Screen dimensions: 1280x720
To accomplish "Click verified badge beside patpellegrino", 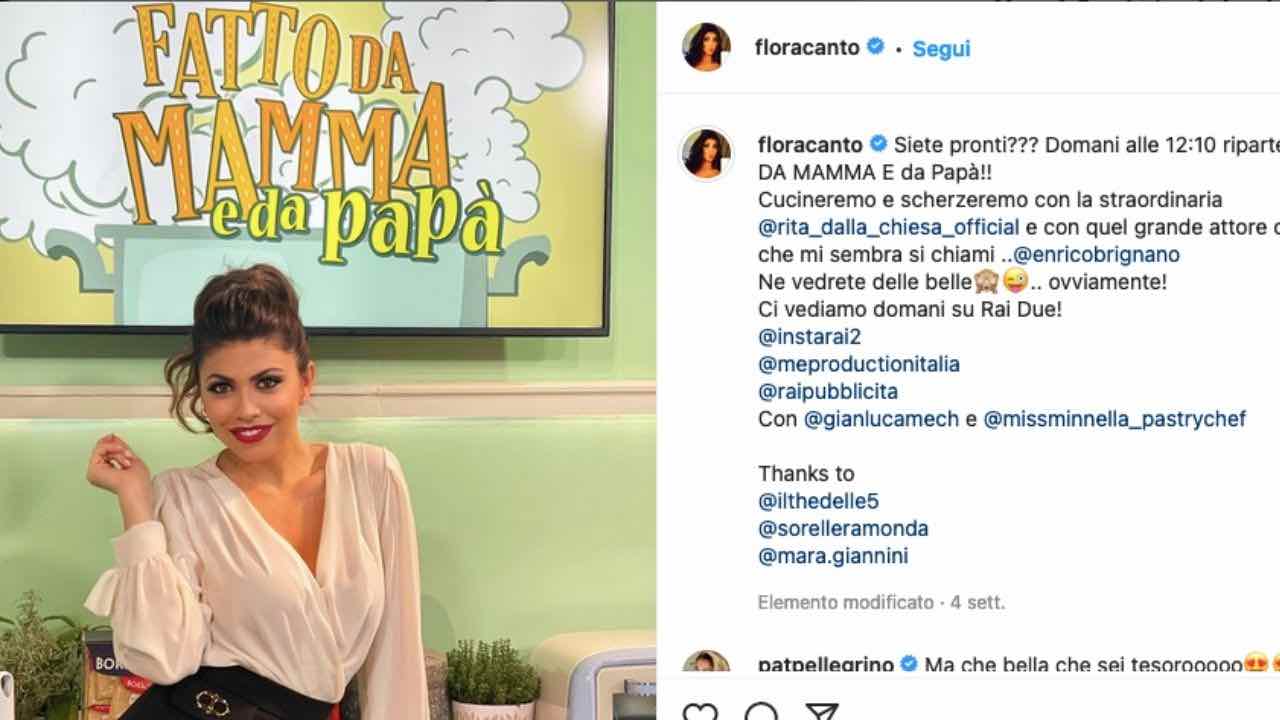I will 909,663.
